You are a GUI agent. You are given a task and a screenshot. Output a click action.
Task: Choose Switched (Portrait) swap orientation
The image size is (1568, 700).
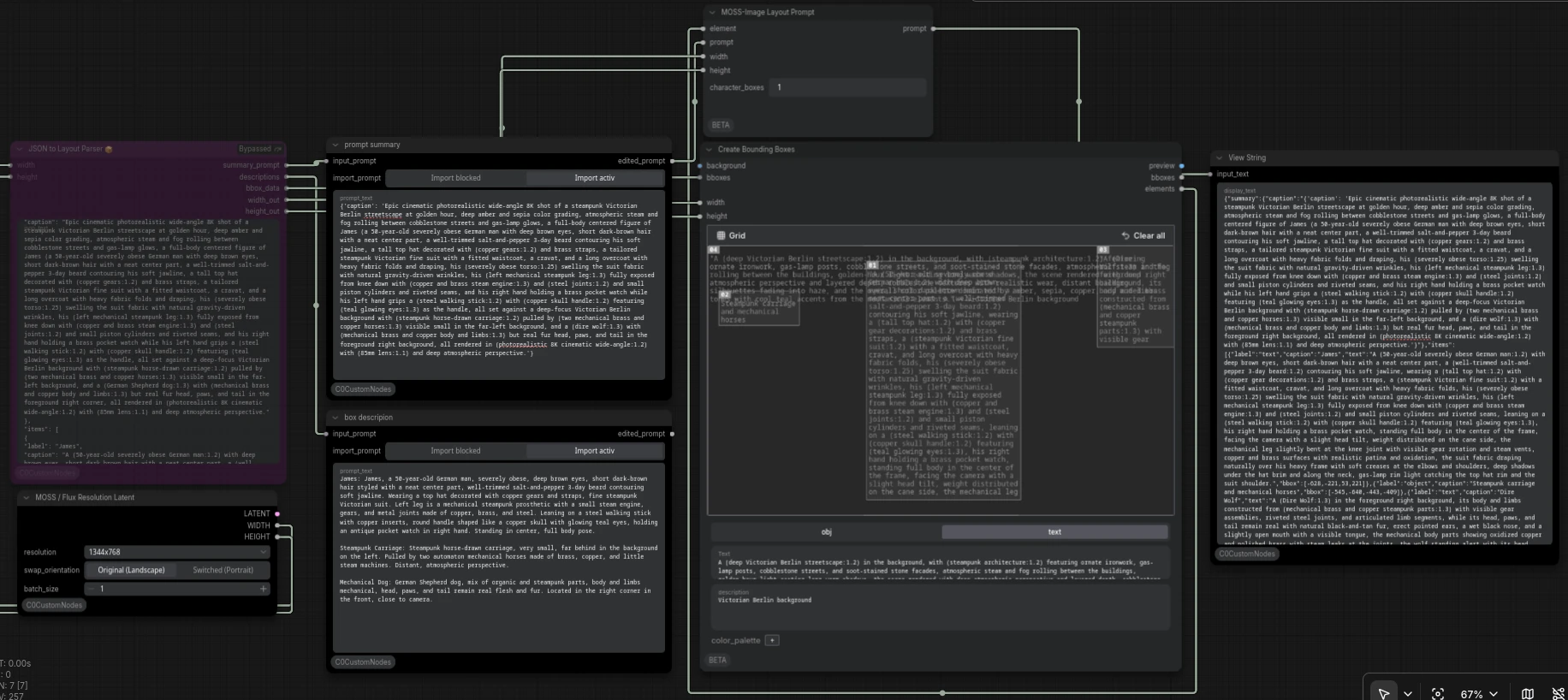(223, 570)
